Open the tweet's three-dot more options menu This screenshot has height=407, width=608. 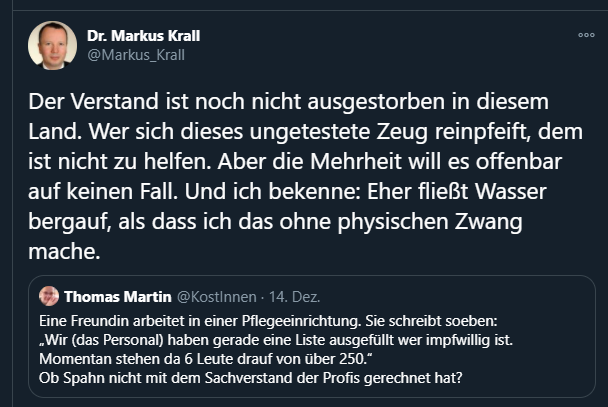tap(586, 35)
